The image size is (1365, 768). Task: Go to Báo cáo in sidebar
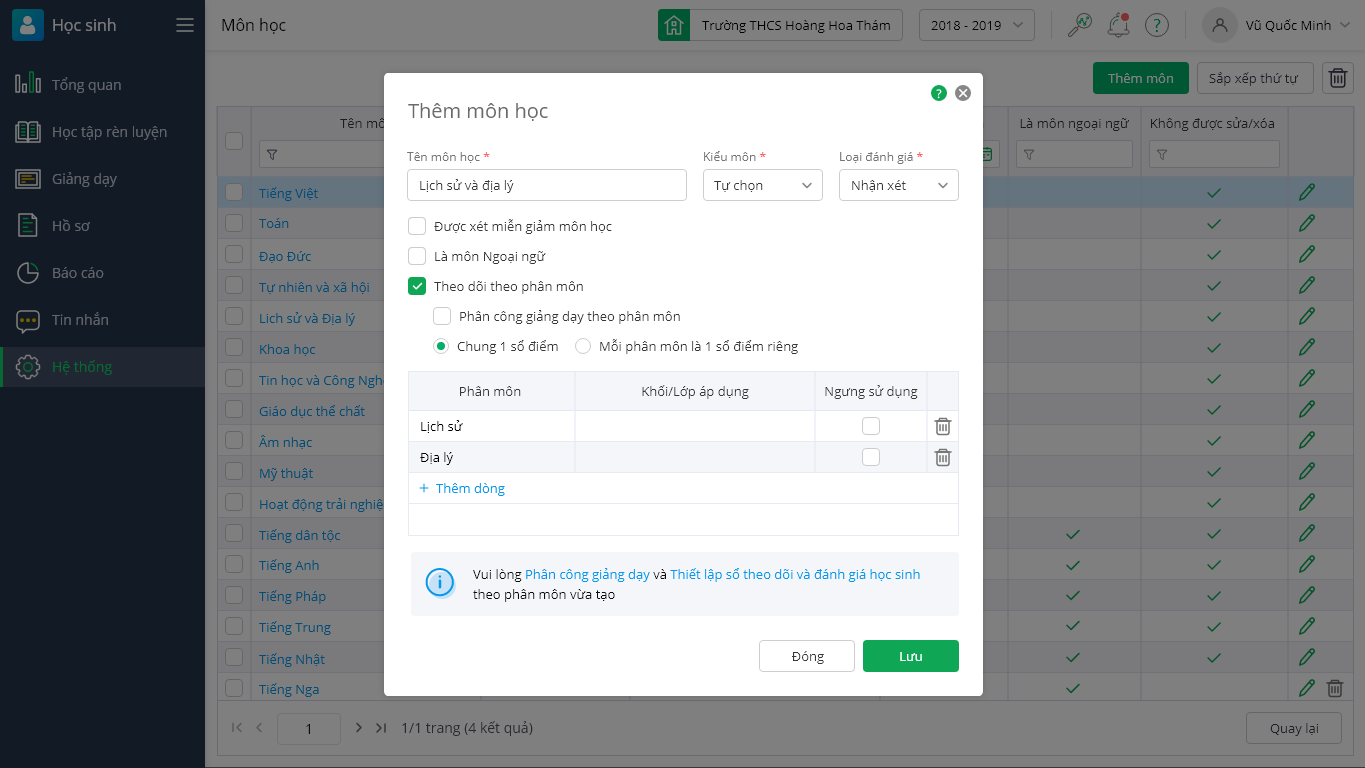click(x=78, y=273)
